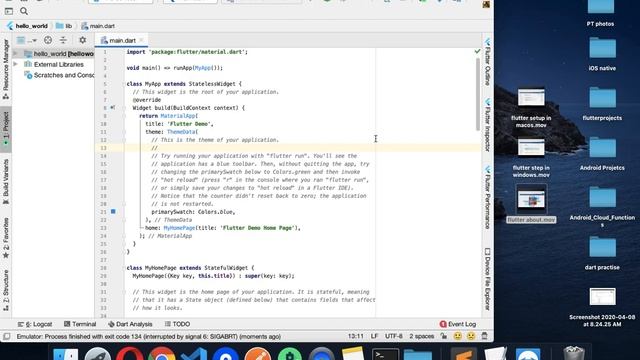Open Android_Cloud_Functions desktop folder
The width and height of the screenshot is (640, 360).
[602, 207]
